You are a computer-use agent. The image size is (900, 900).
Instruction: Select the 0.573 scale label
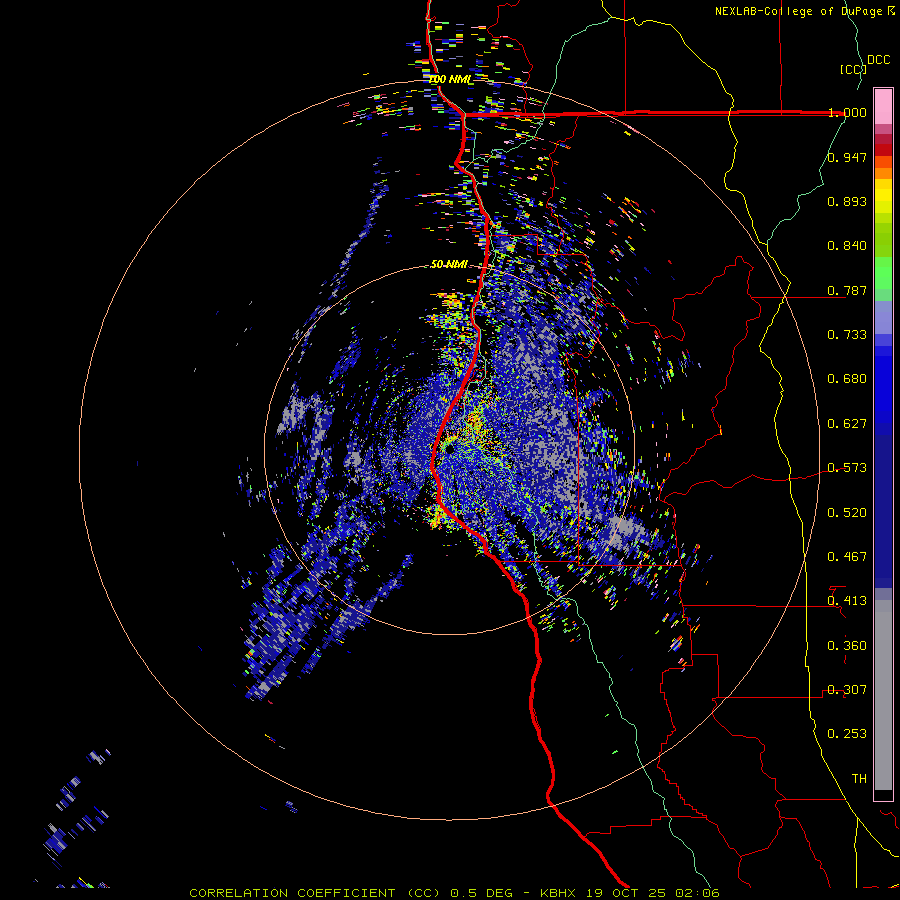[847, 468]
